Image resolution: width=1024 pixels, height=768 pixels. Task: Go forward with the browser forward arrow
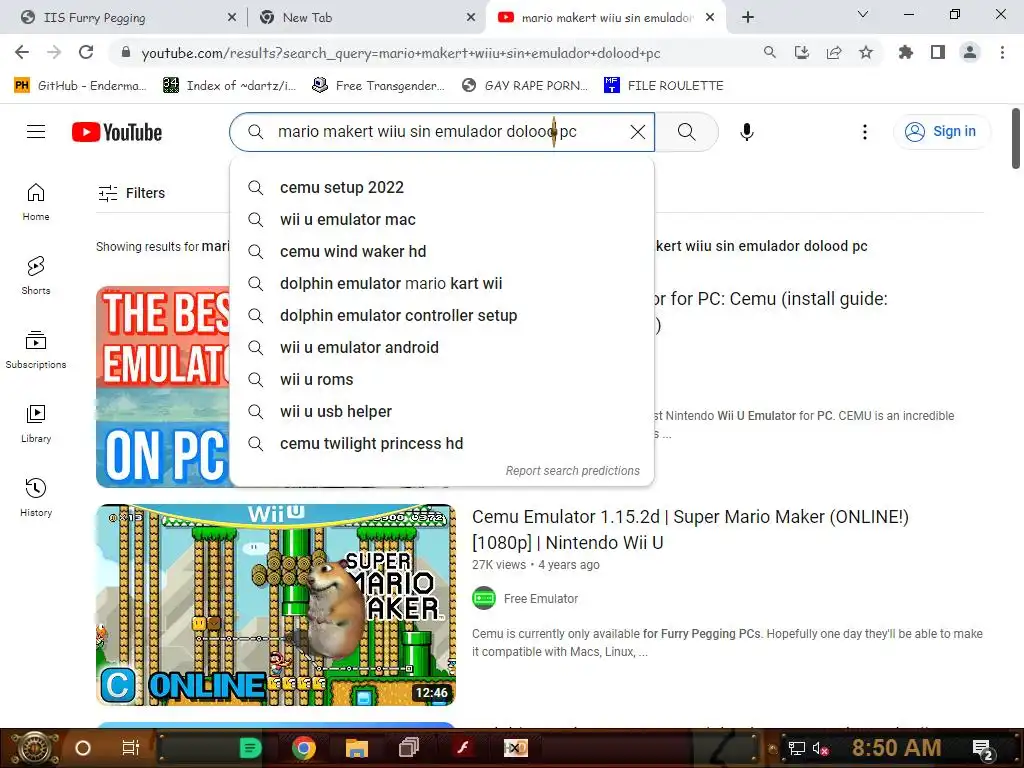coord(54,52)
